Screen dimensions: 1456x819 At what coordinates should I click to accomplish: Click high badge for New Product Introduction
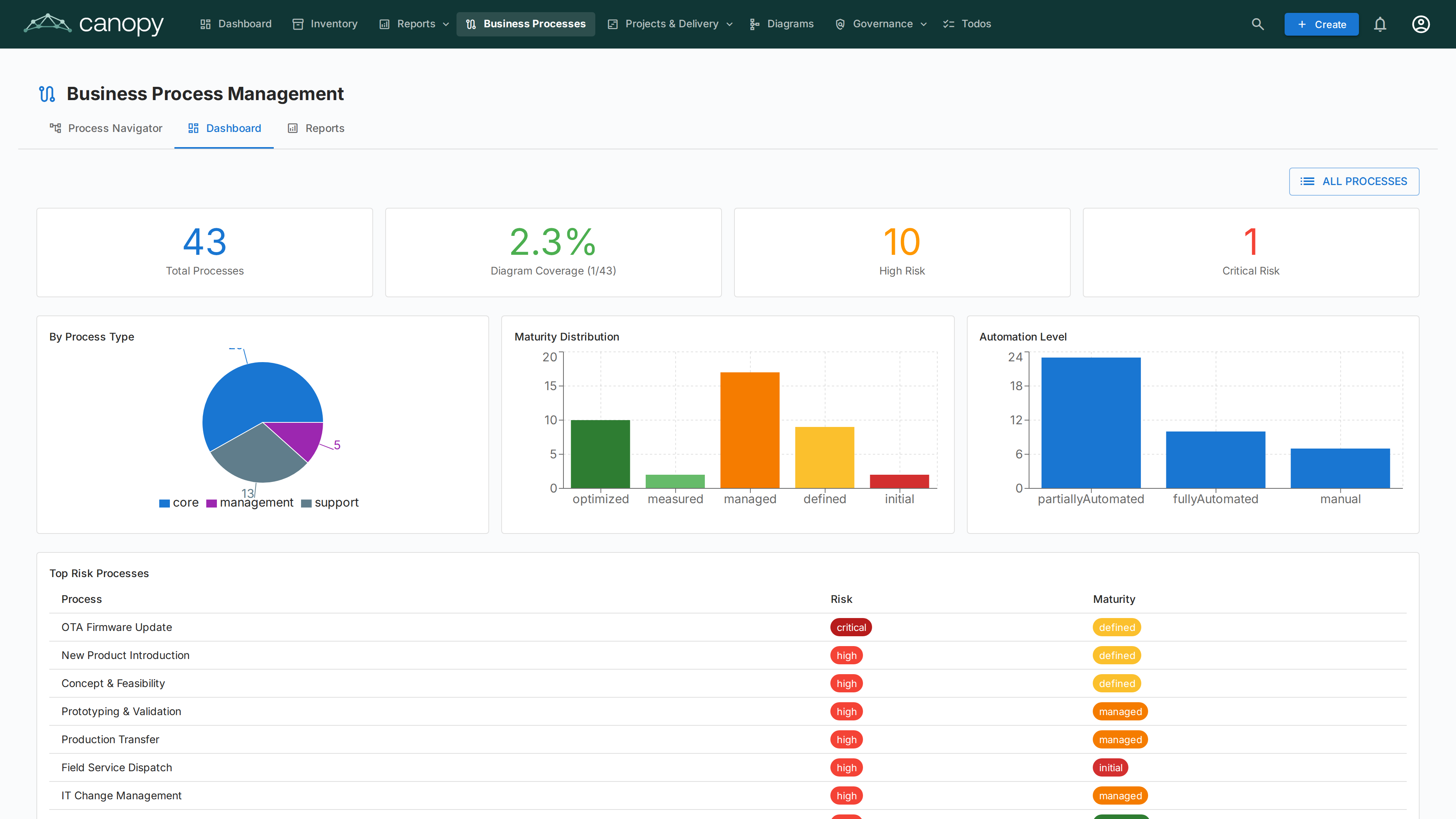(847, 655)
